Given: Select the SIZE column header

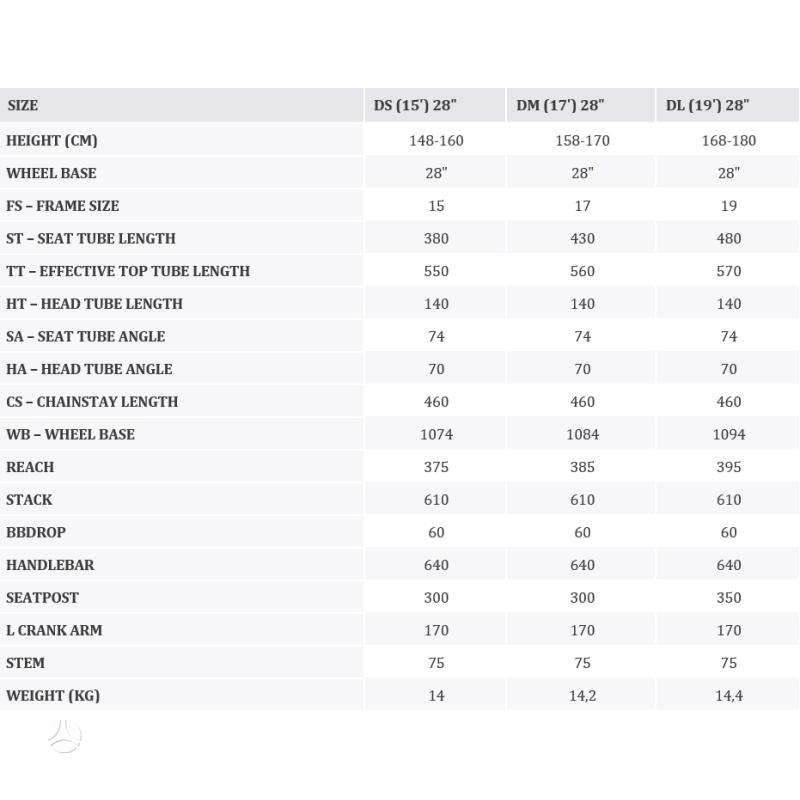Looking at the screenshot, I should [22, 105].
